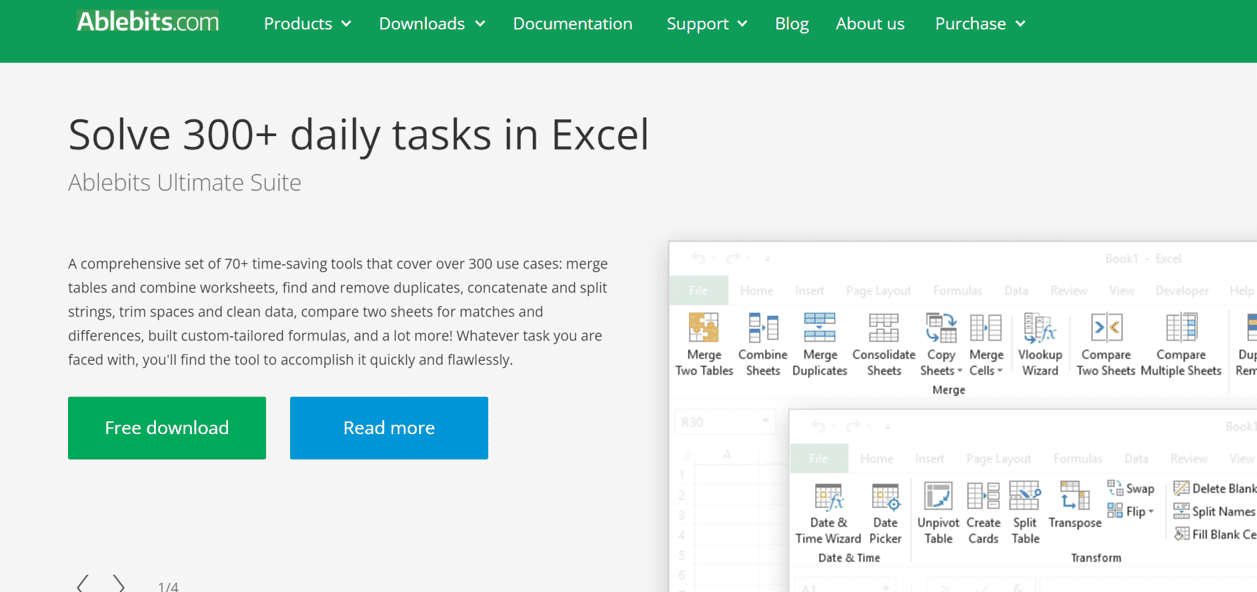Image resolution: width=1257 pixels, height=592 pixels.
Task: Open Data tab in back Excel window
Action: [x=1016, y=290]
